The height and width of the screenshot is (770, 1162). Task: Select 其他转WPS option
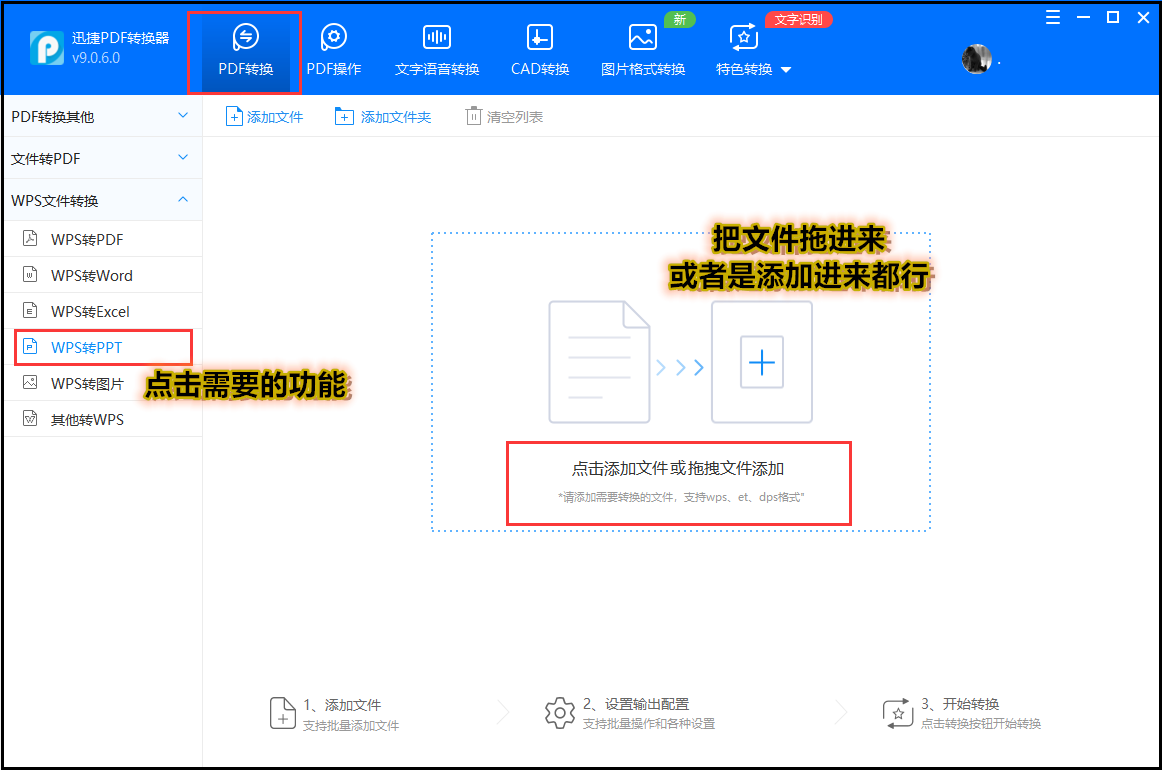point(102,419)
